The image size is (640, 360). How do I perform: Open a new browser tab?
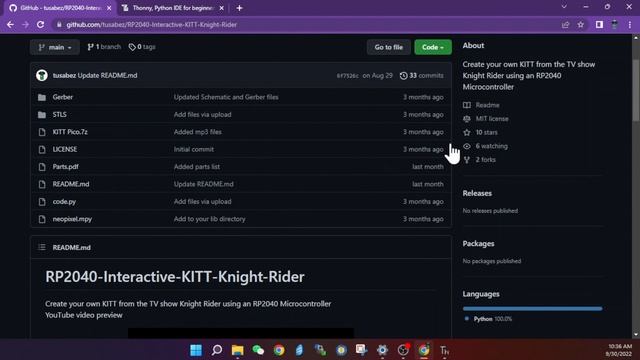click(240, 8)
